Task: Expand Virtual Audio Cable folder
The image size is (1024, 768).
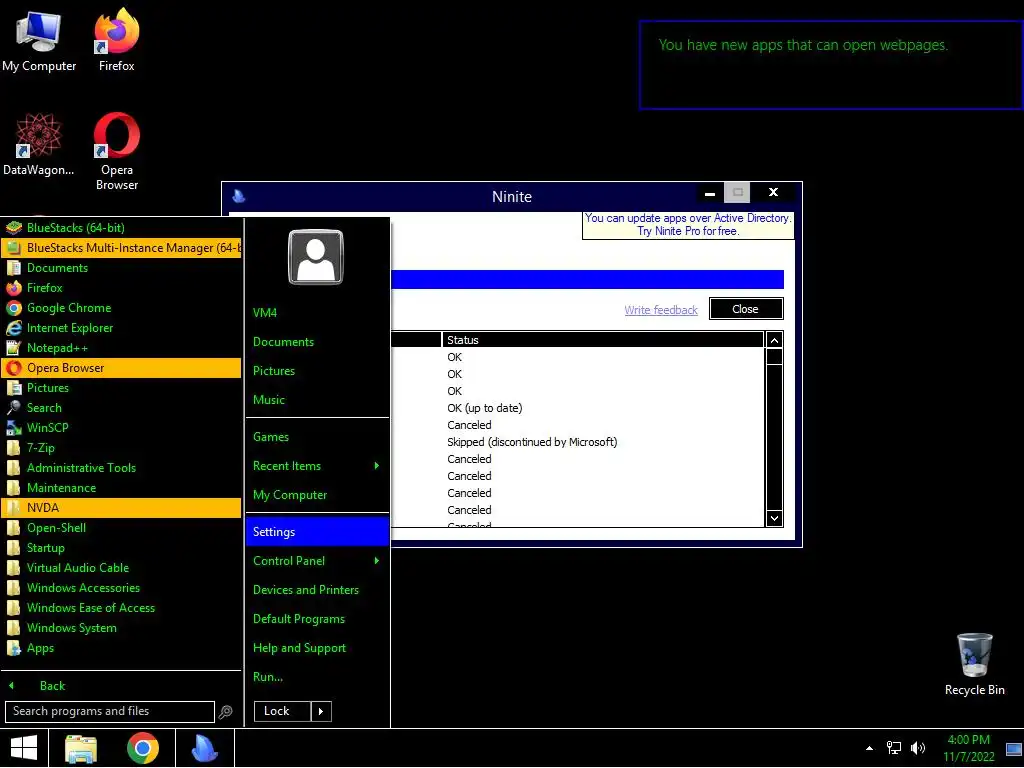Action: point(121,568)
